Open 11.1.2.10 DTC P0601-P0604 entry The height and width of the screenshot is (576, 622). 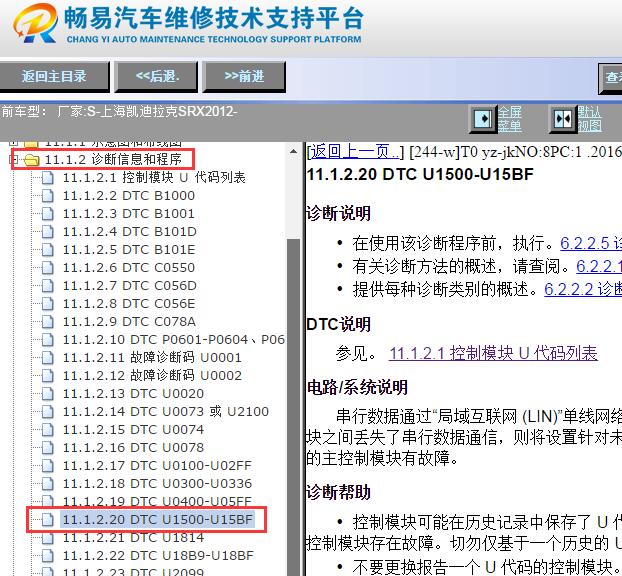coord(174,340)
